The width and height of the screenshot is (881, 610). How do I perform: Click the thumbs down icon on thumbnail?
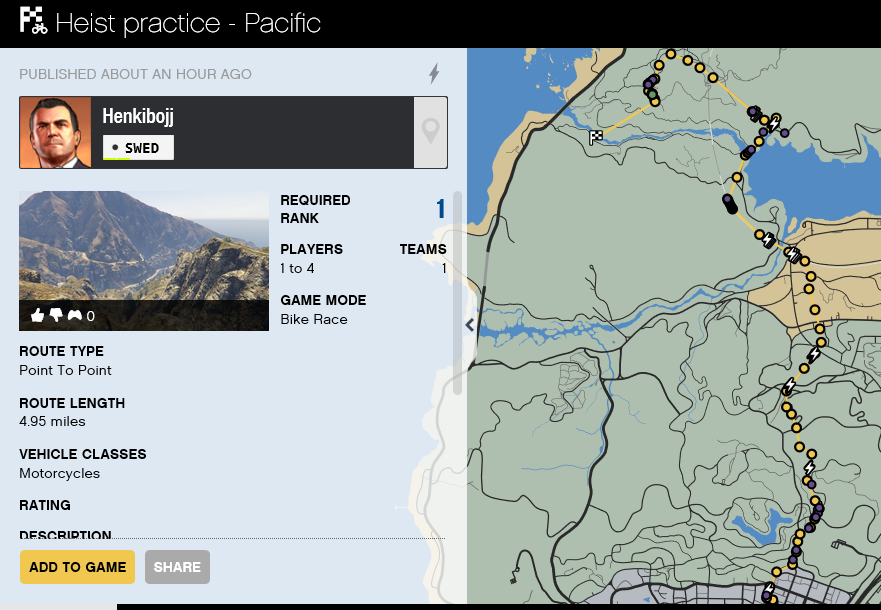tap(56, 315)
